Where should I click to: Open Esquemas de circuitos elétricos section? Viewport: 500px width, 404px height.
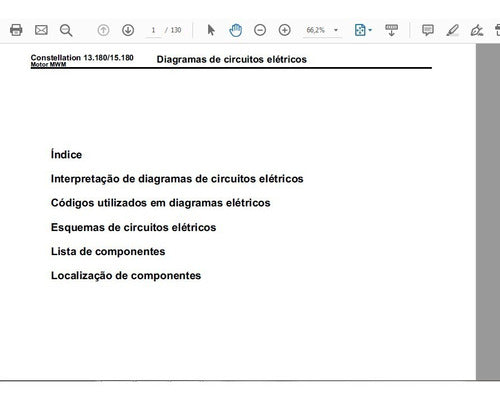pos(133,227)
